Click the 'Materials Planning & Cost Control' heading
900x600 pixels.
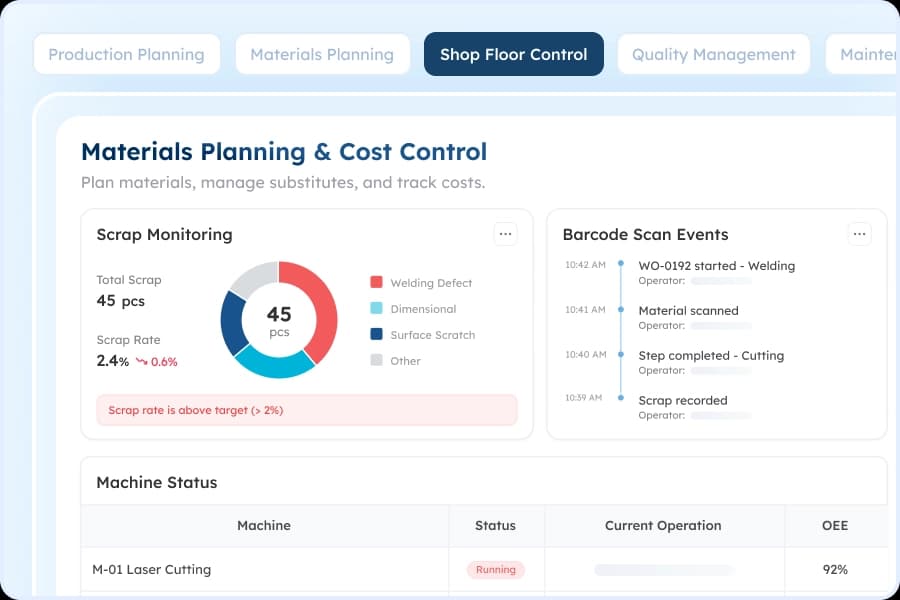pyautogui.click(x=284, y=152)
